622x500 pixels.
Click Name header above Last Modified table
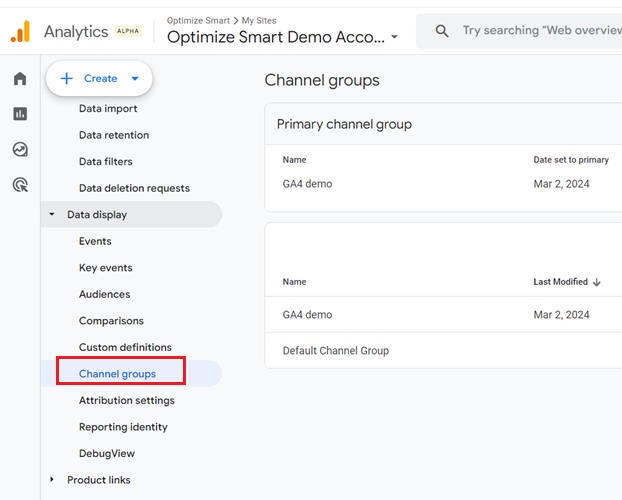tap(294, 282)
